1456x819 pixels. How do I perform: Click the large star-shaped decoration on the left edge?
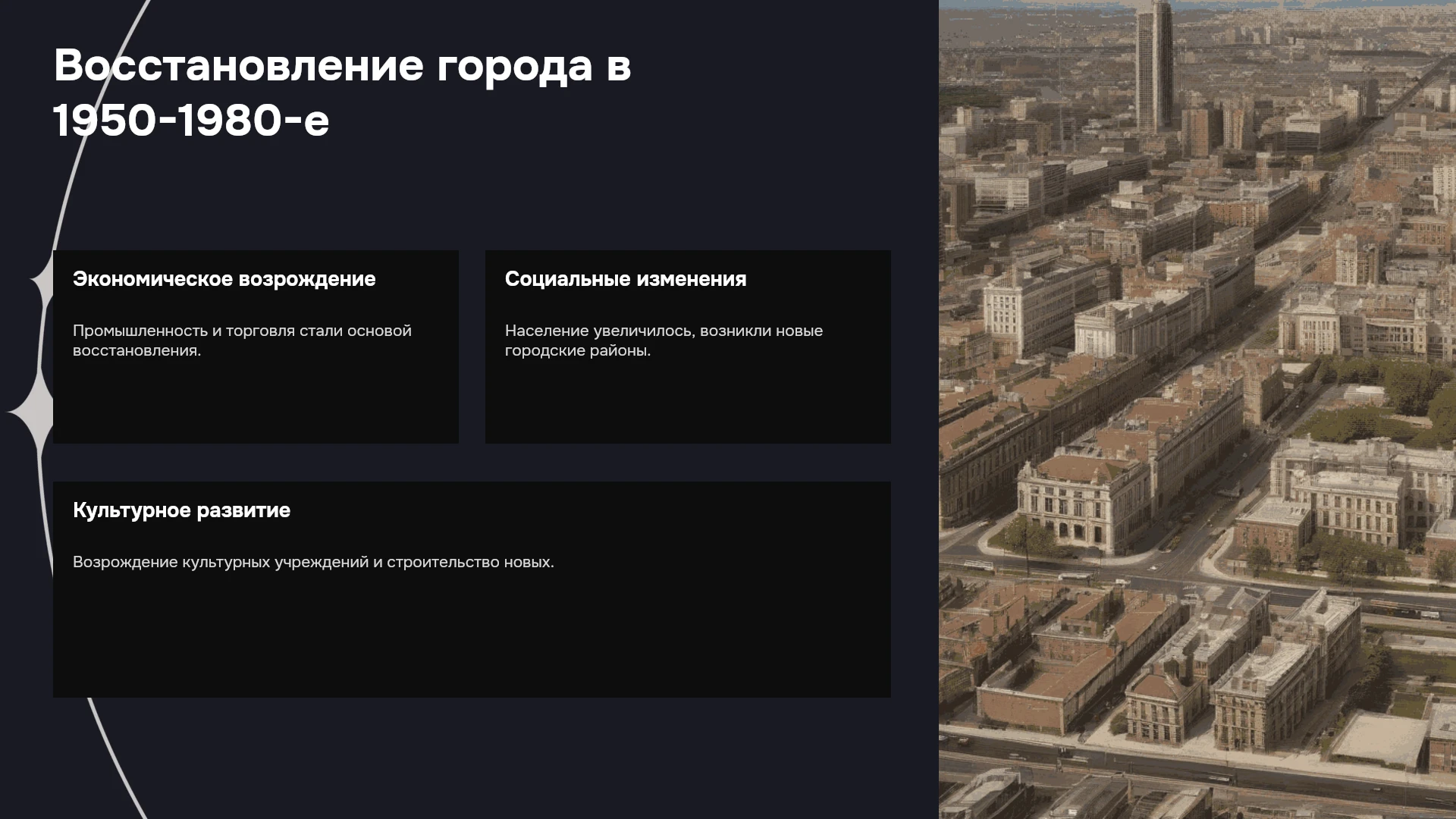32,412
